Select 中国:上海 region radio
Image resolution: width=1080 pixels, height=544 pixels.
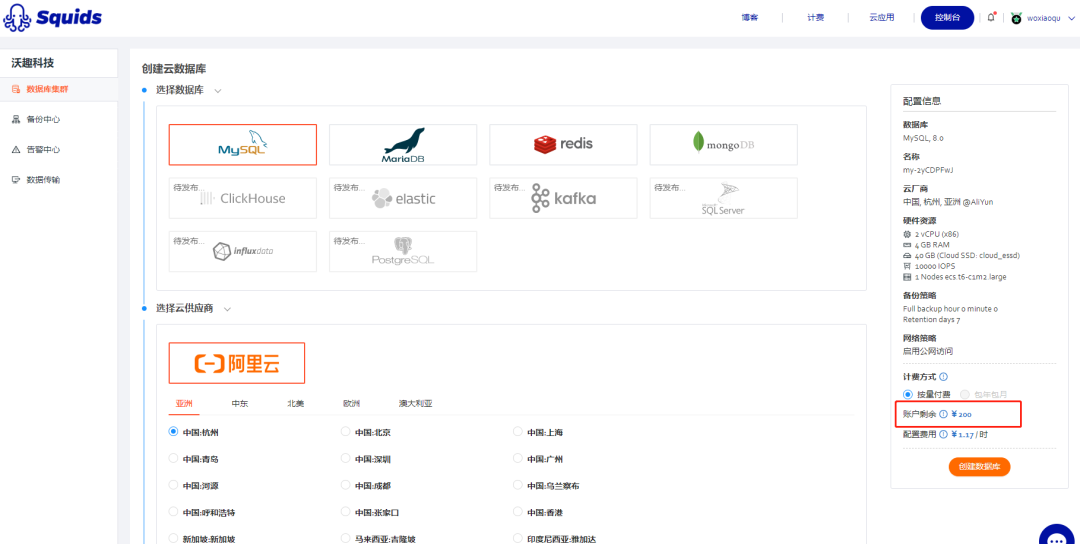[x=518, y=432]
